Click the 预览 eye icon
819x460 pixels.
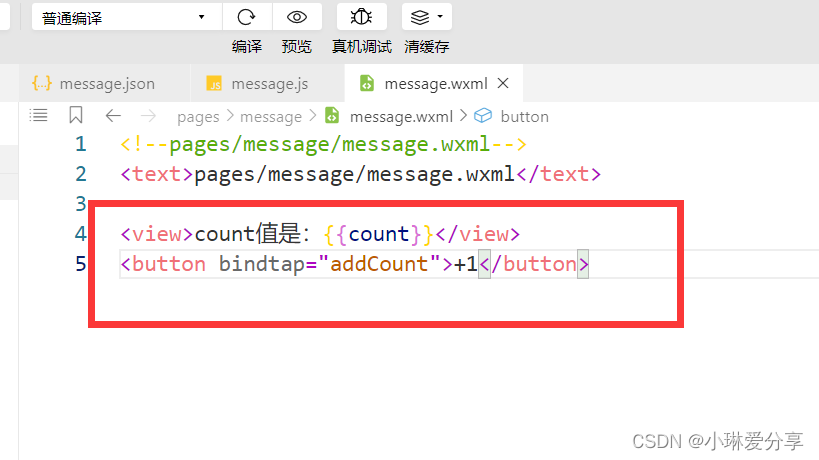click(297, 17)
